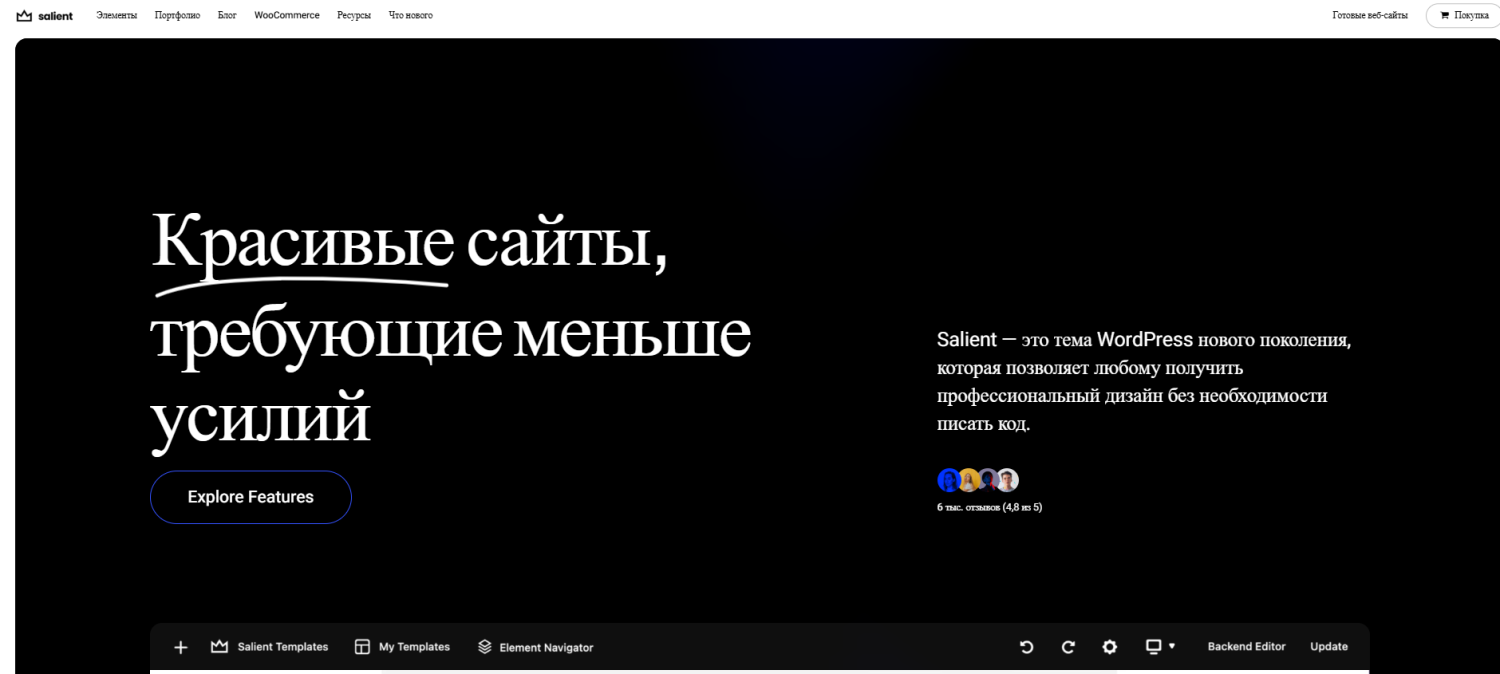Click the Покупка cart button
This screenshot has width=1500, height=674.
pyautogui.click(x=1464, y=15)
